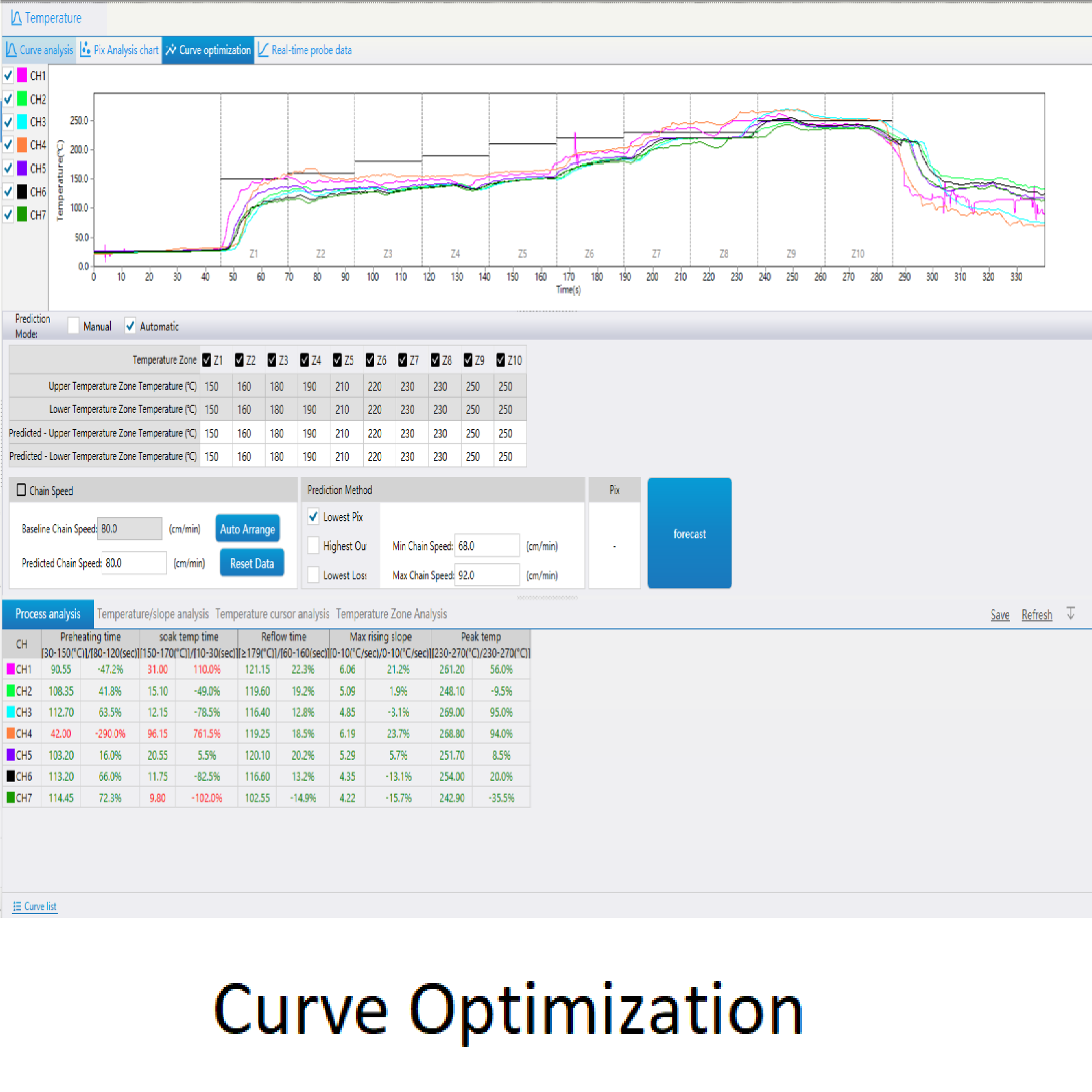
Task: Uncheck the Z5 temperature zone checkbox
Action: (337, 360)
